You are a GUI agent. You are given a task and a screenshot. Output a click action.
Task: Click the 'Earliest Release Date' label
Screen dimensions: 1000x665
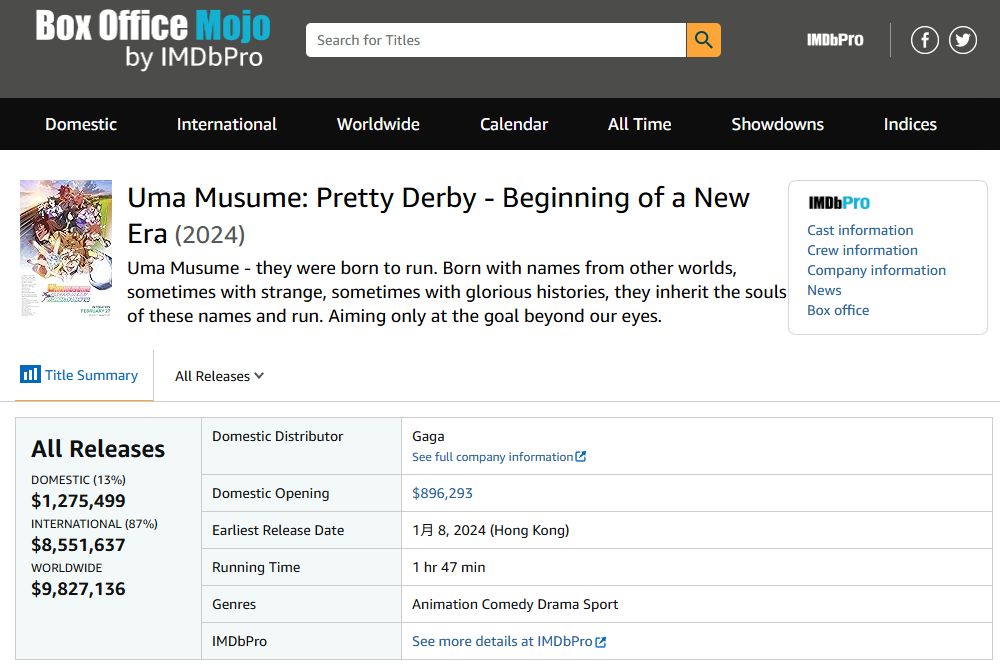(x=278, y=530)
